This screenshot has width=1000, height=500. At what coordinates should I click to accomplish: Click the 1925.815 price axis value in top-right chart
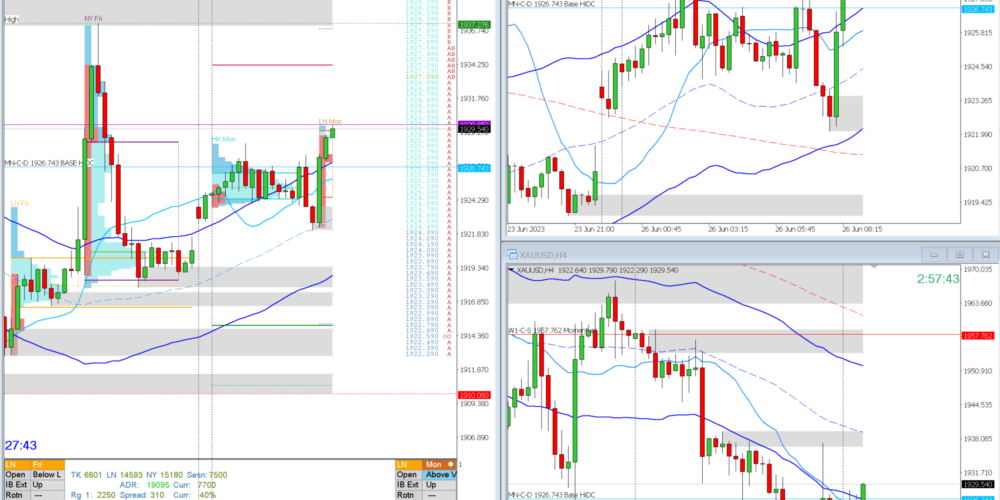(x=978, y=33)
